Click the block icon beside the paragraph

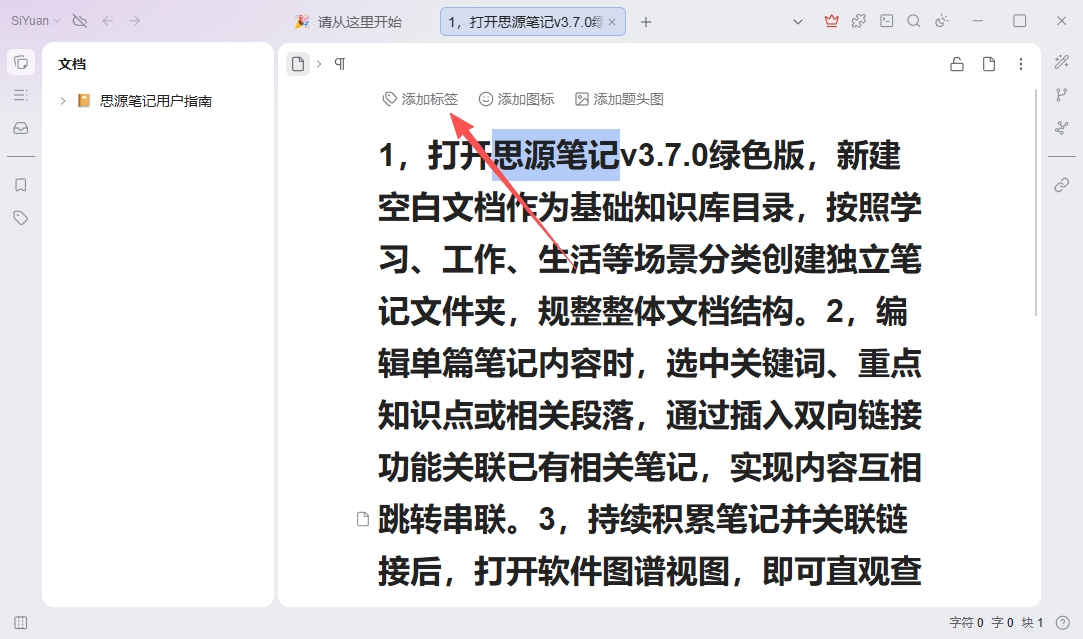tap(363, 519)
